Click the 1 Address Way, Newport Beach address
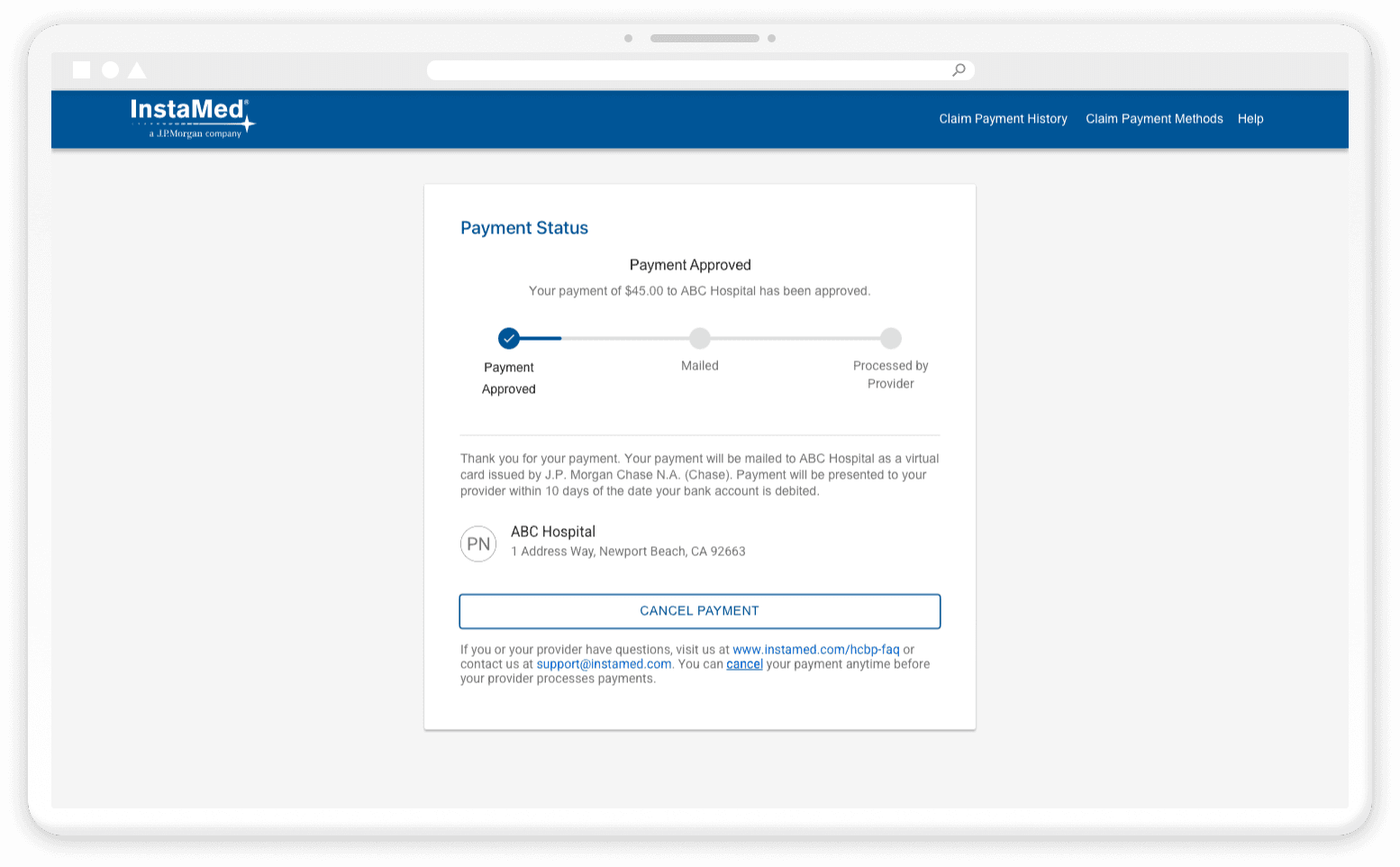 tap(628, 552)
